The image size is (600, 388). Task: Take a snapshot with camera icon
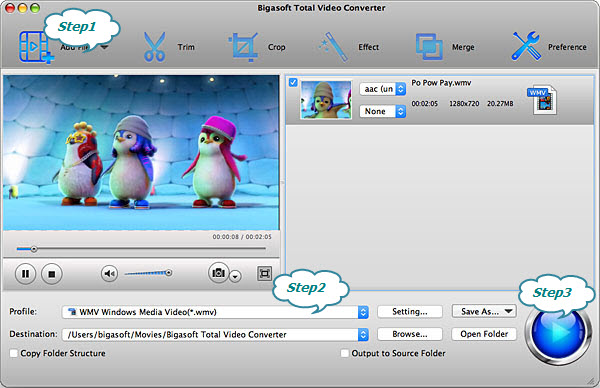coord(218,272)
